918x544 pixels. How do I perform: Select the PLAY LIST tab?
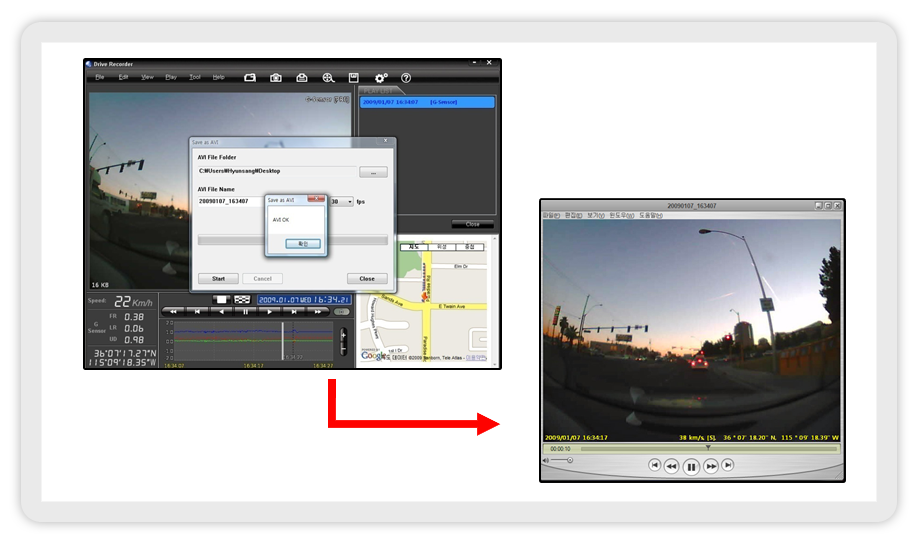pyautogui.click(x=379, y=91)
